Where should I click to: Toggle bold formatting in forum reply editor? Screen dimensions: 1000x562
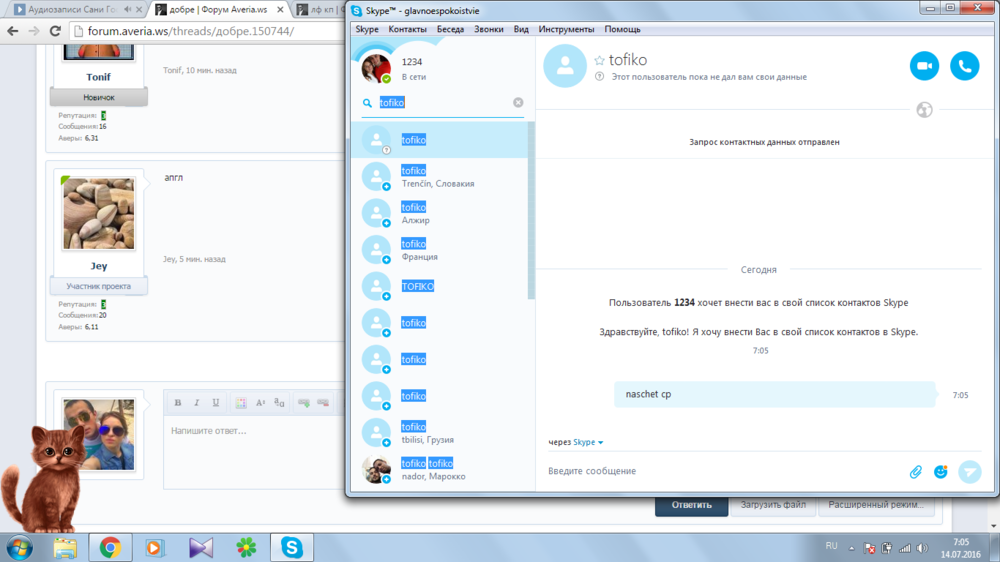(x=178, y=403)
